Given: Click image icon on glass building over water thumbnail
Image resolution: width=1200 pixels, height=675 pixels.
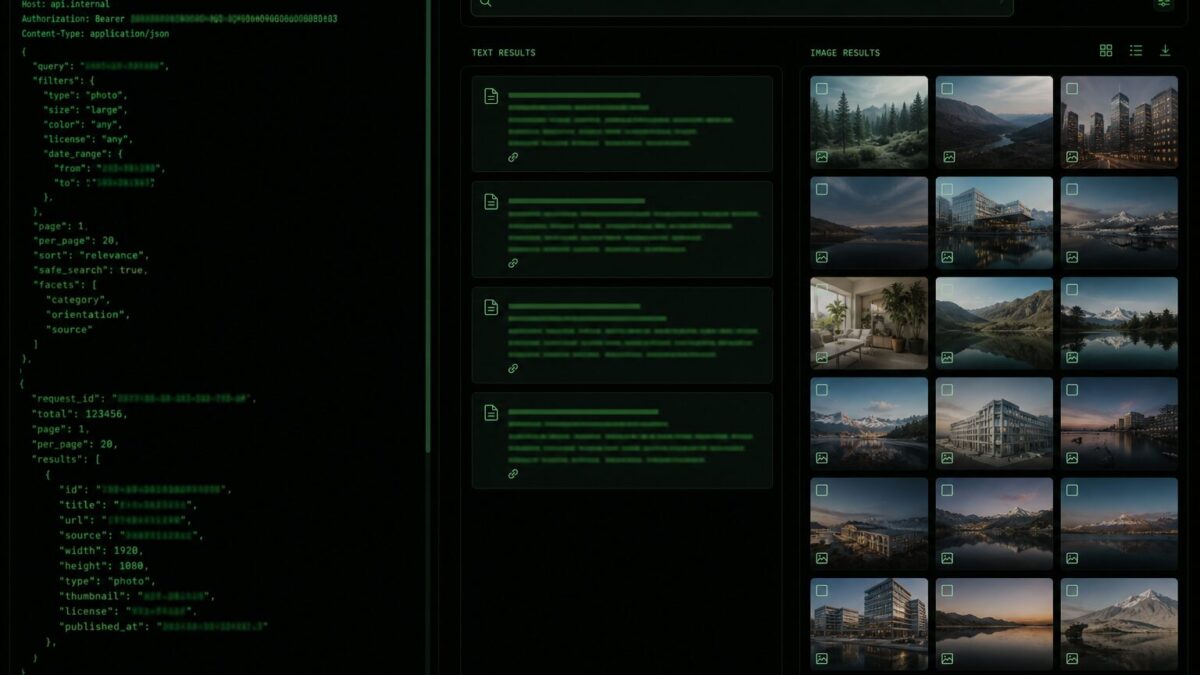Looking at the screenshot, I should pyautogui.click(x=947, y=257).
